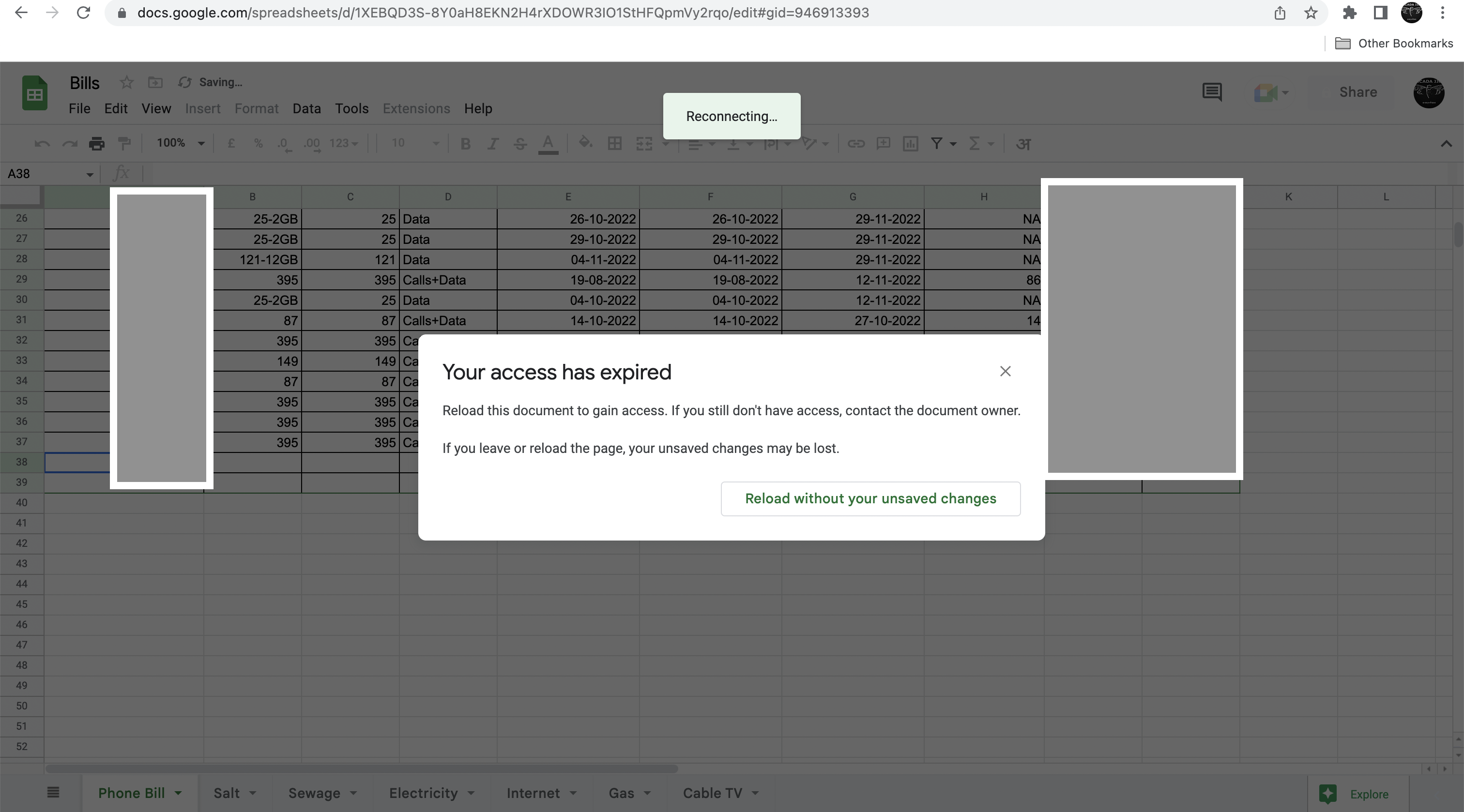This screenshot has height=812, width=1464.
Task: Click the text color underlined A
Action: [x=548, y=144]
